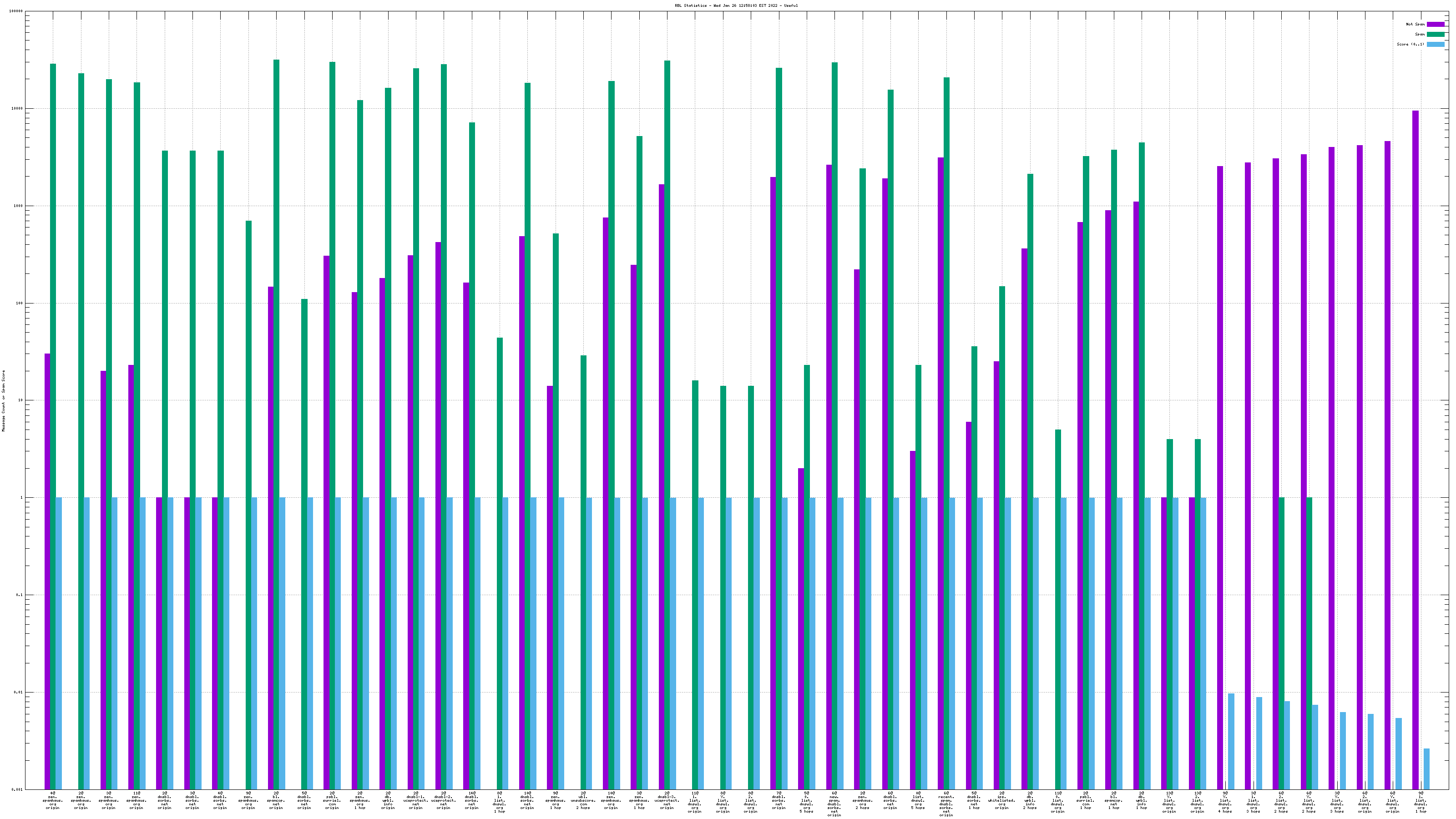The image size is (1456, 819).
Task: Click the purple bar above first zen.spamhaus.org label
Action: pos(47,565)
